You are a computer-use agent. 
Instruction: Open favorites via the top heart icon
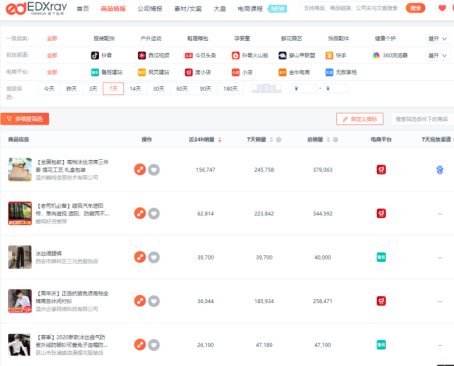pos(442,8)
